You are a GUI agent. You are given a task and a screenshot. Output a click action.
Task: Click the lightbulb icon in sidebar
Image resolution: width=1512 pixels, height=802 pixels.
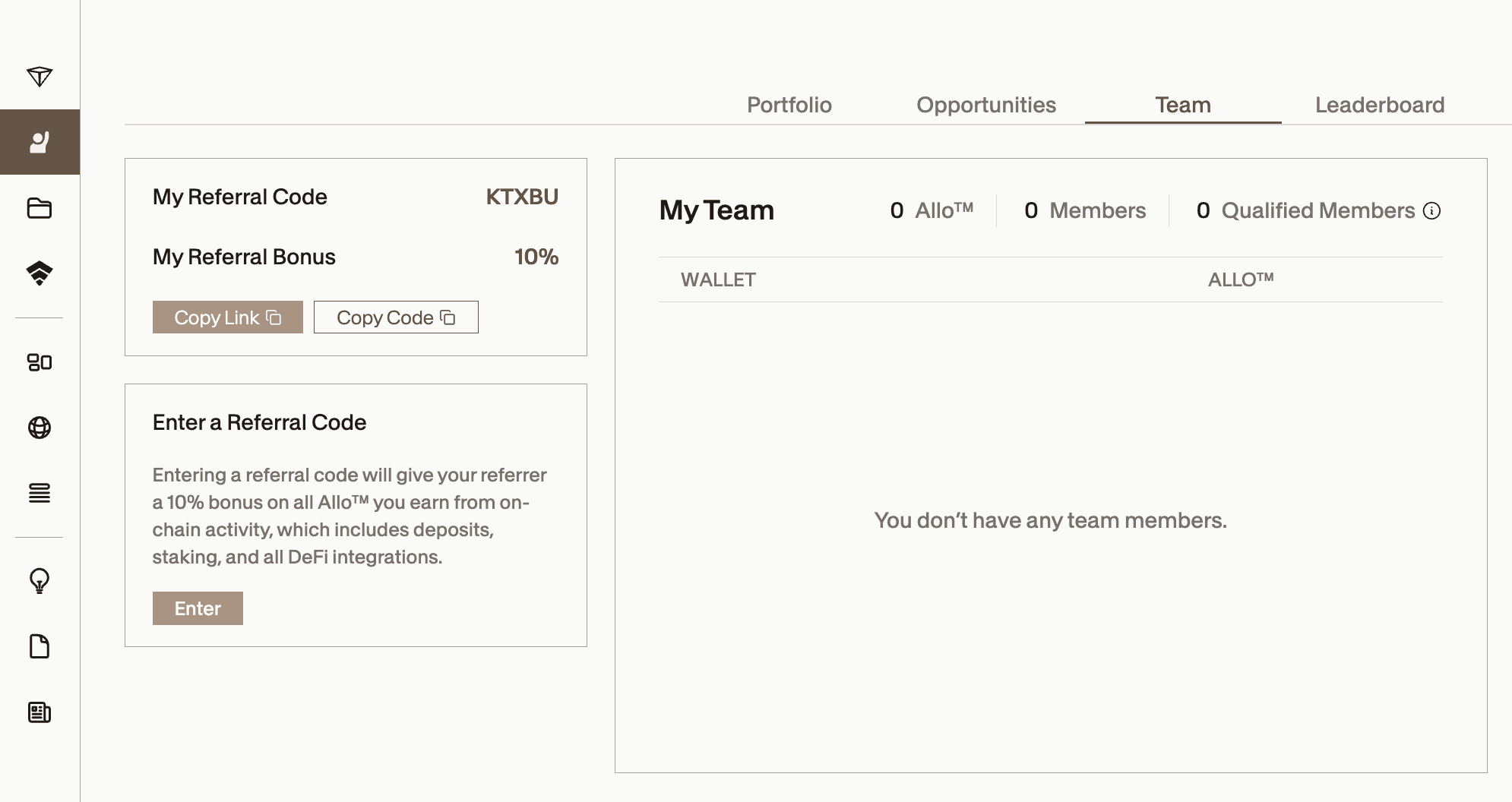coord(40,581)
